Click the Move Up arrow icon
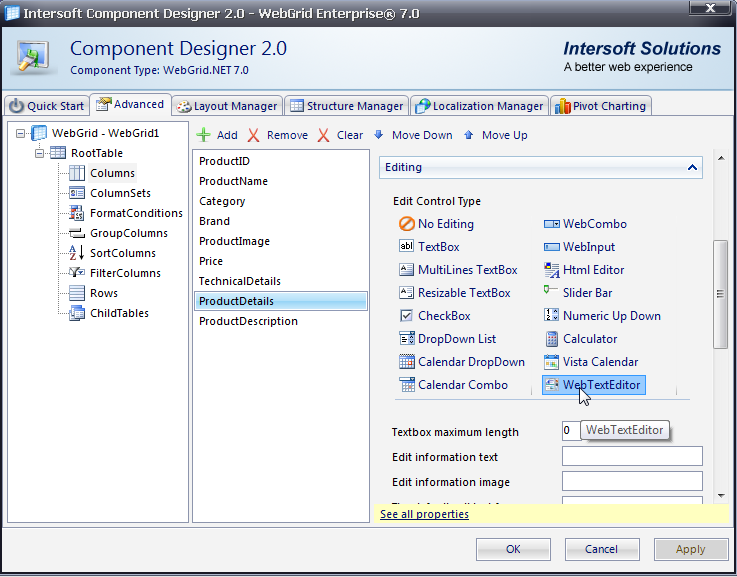The width and height of the screenshot is (737, 577). [469, 135]
